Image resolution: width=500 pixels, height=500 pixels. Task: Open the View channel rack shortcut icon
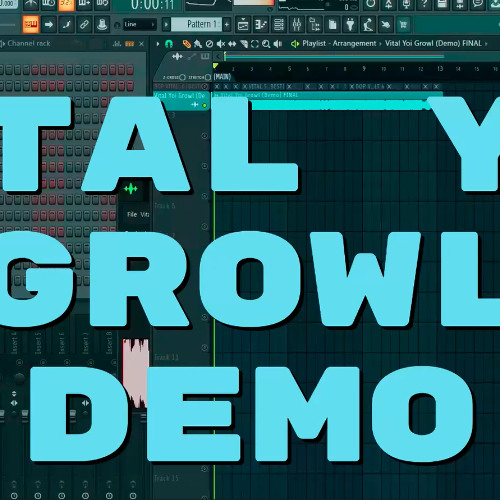(x=279, y=25)
